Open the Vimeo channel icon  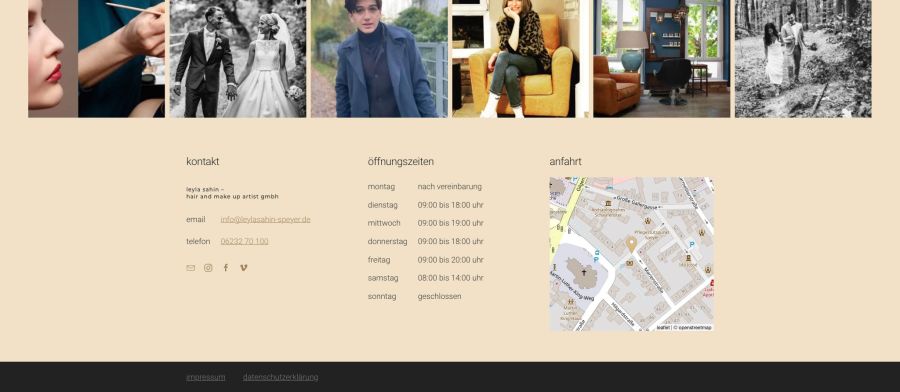[243, 267]
